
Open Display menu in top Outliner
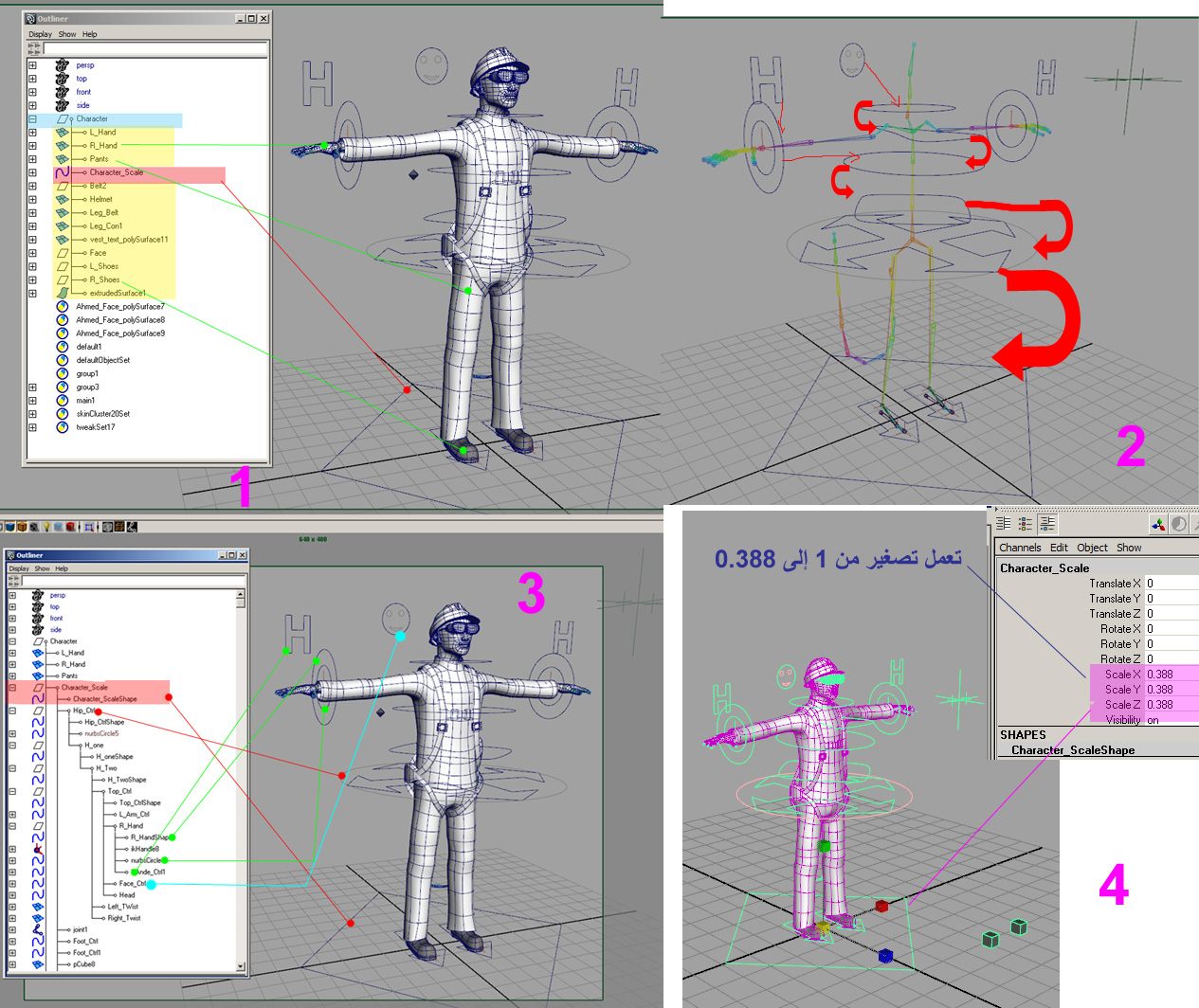tap(41, 34)
